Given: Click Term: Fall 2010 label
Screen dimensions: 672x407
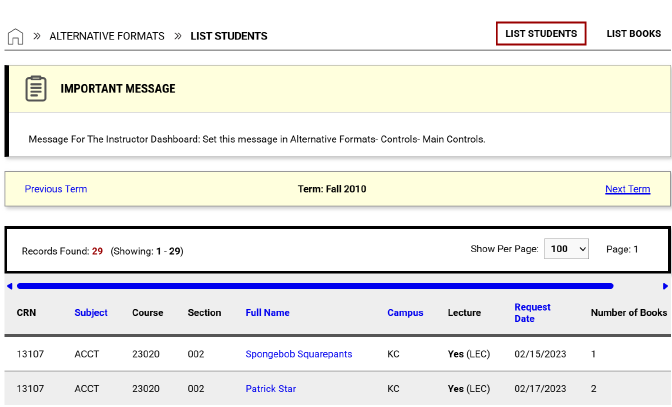Looking at the screenshot, I should 332,189.
